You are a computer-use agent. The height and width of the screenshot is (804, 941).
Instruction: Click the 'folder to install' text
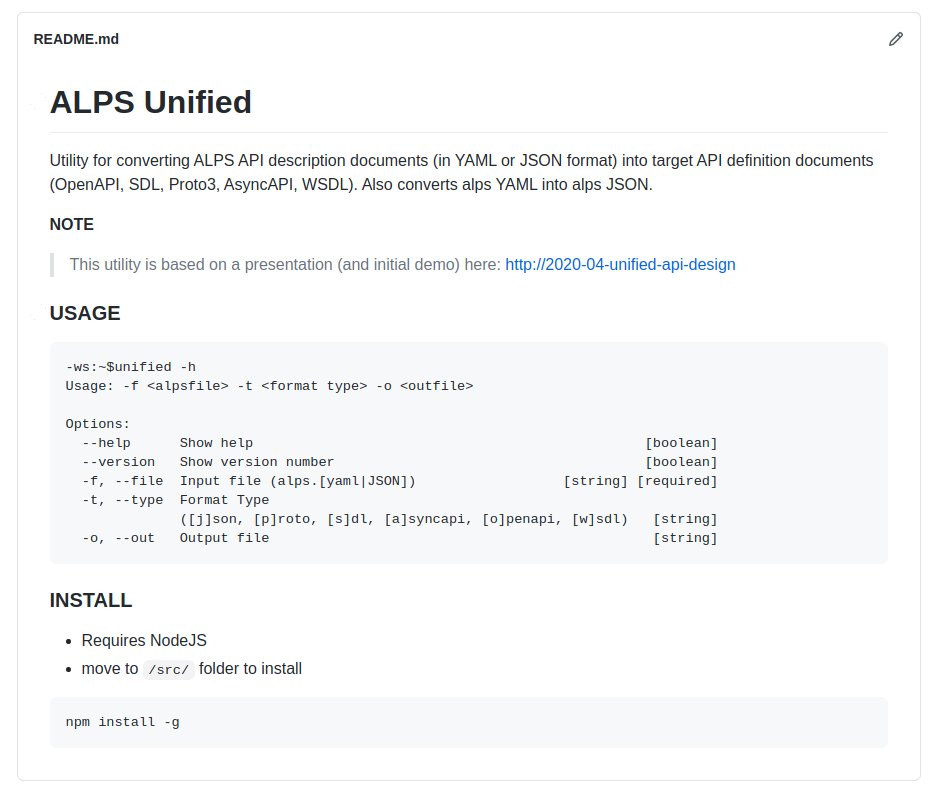[x=250, y=668]
